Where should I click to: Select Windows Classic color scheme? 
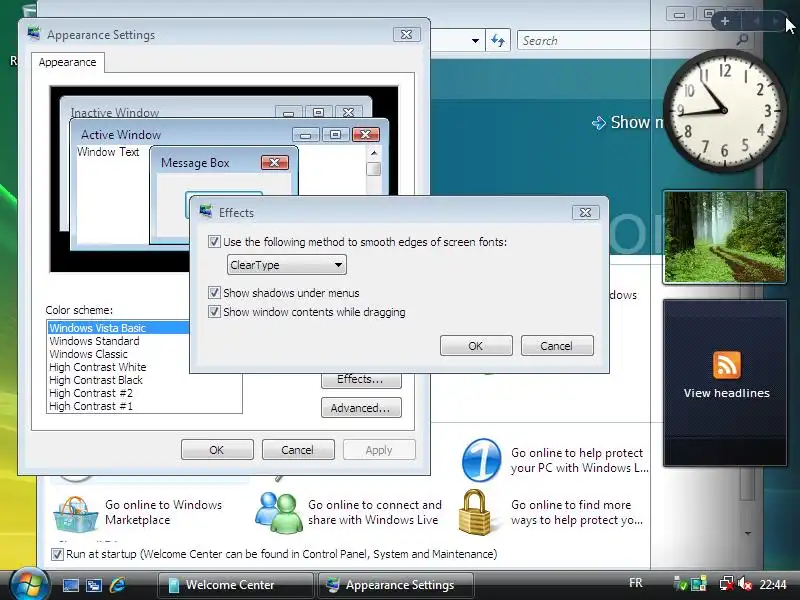[88, 354]
